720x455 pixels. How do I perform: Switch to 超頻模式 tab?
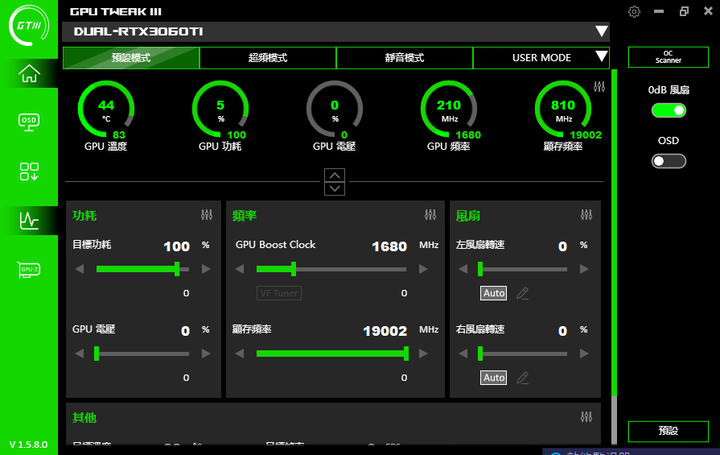pos(268,57)
